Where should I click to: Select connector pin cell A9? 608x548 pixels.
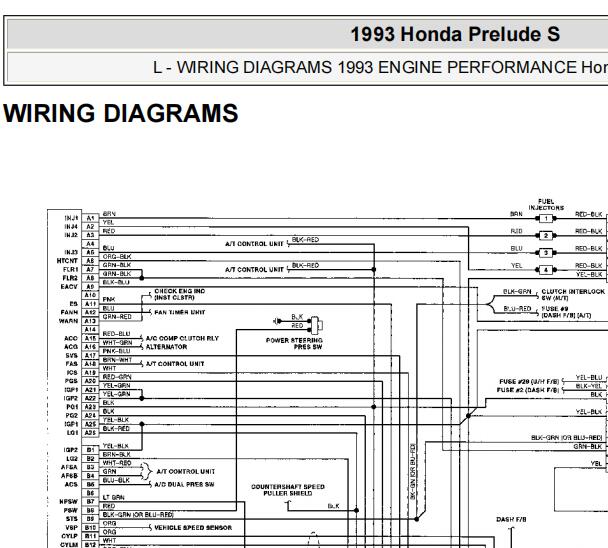click(x=90, y=287)
